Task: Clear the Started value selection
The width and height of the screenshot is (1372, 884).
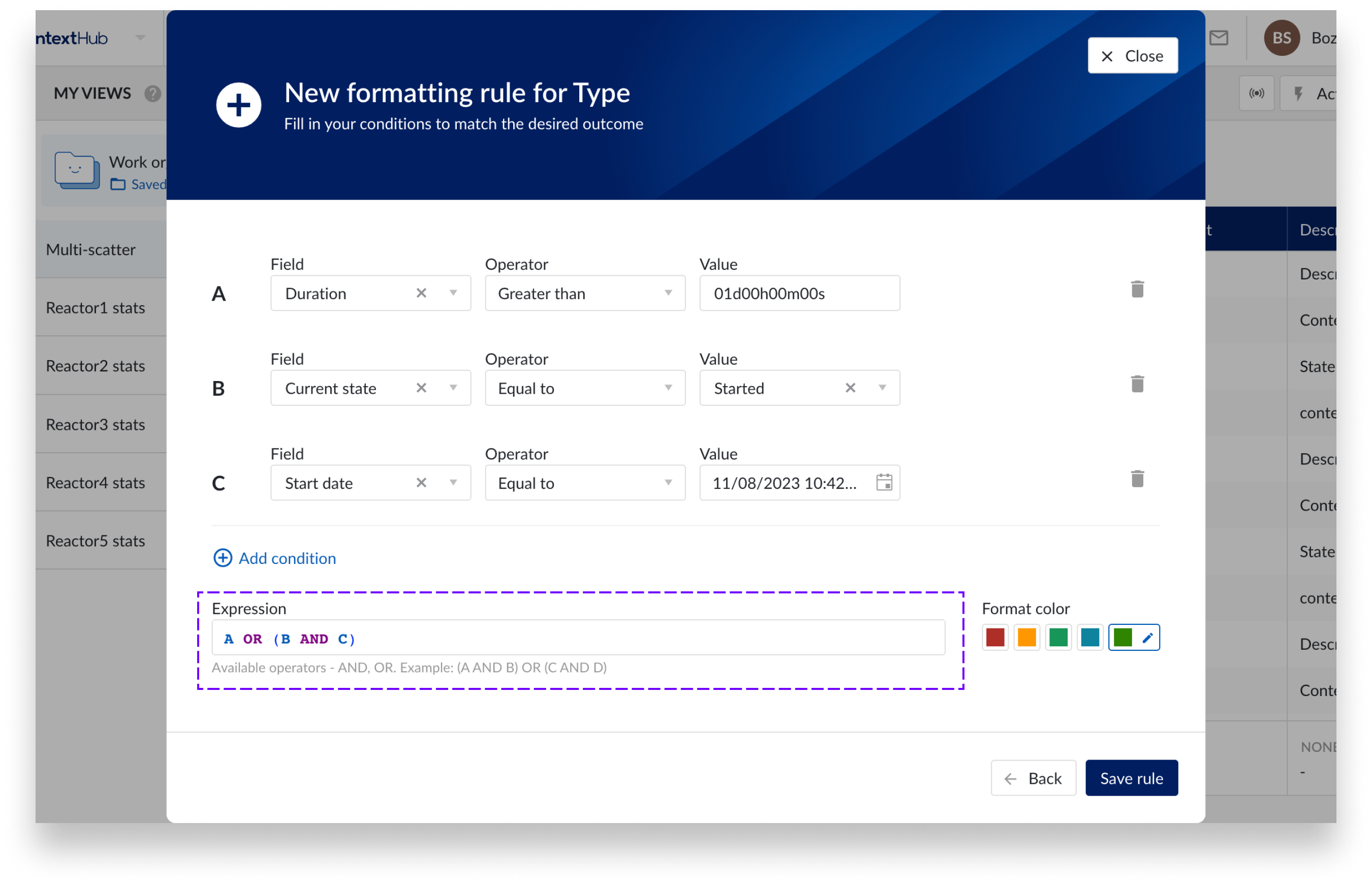Action: pos(850,388)
